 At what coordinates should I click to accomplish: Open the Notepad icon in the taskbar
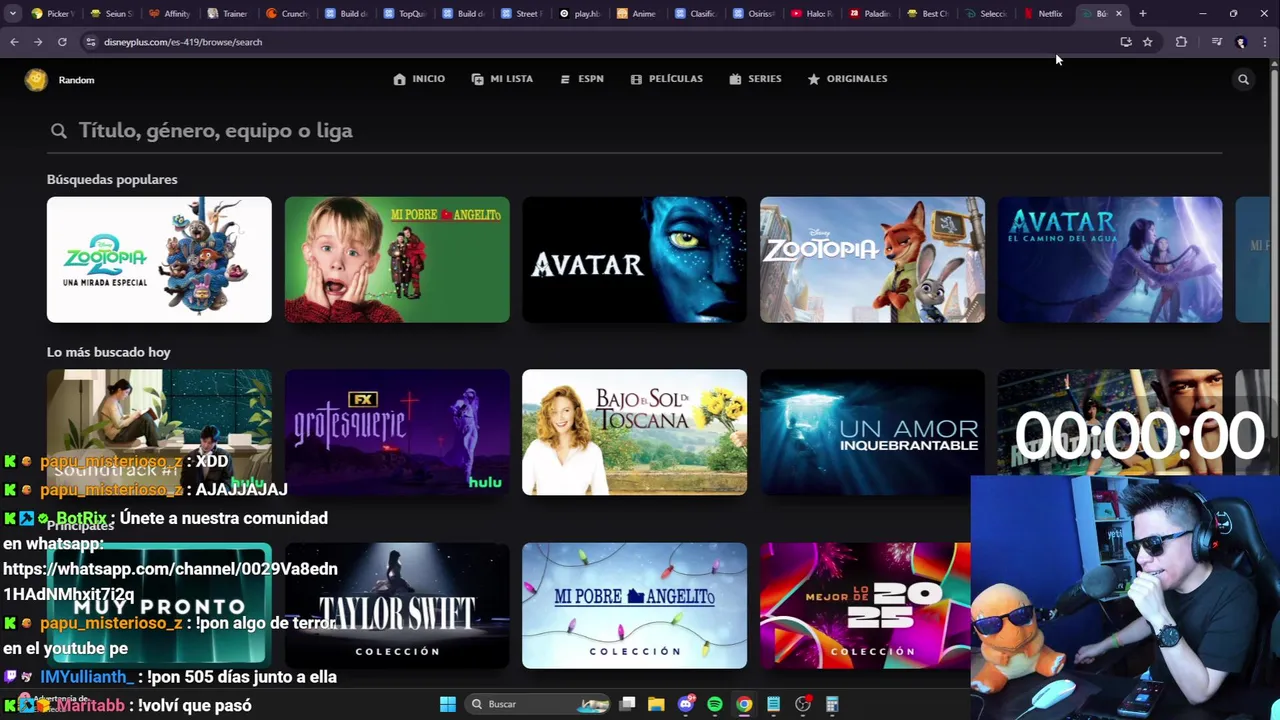pos(773,704)
